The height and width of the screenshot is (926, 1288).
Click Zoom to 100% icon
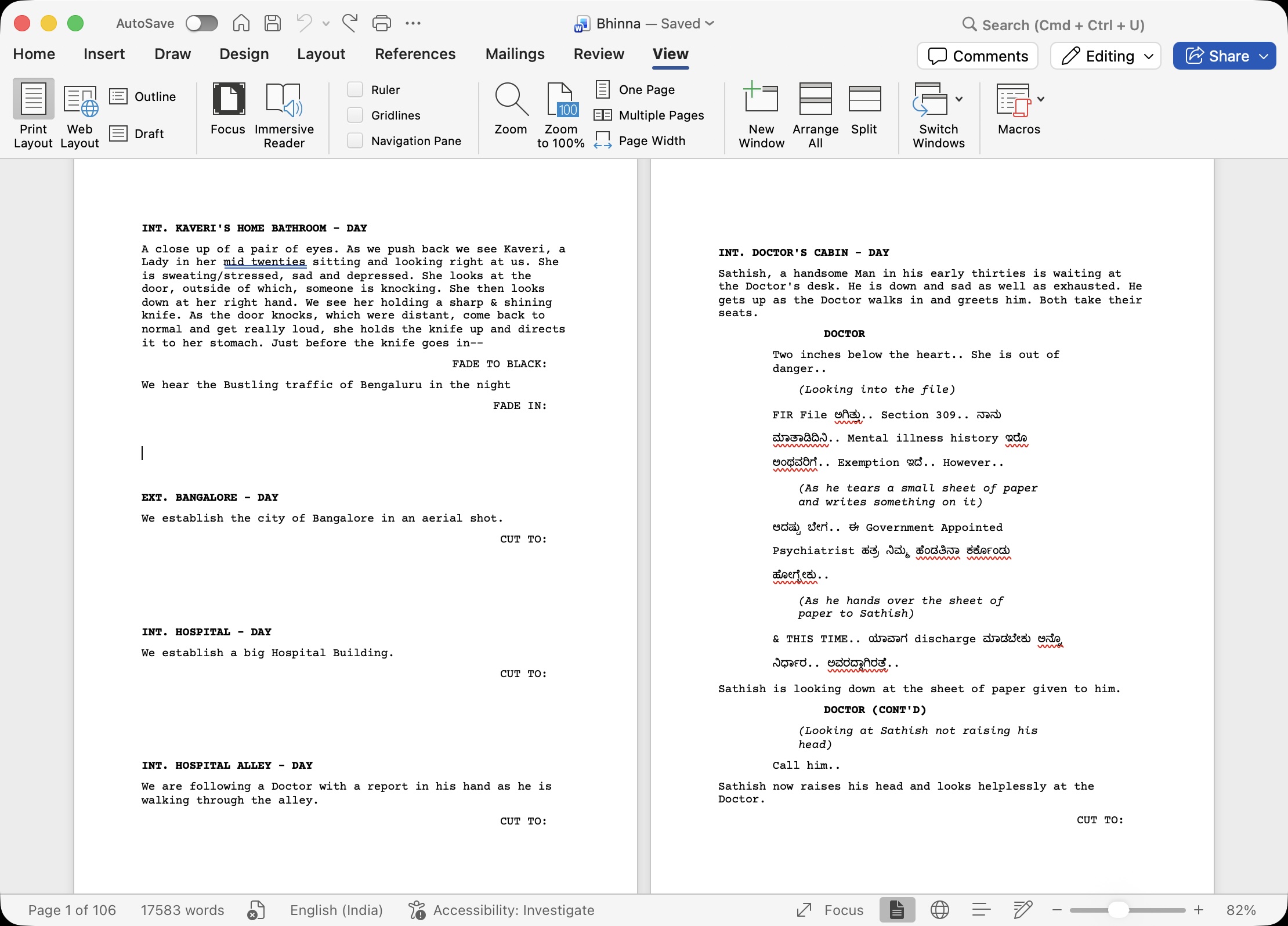point(560,100)
